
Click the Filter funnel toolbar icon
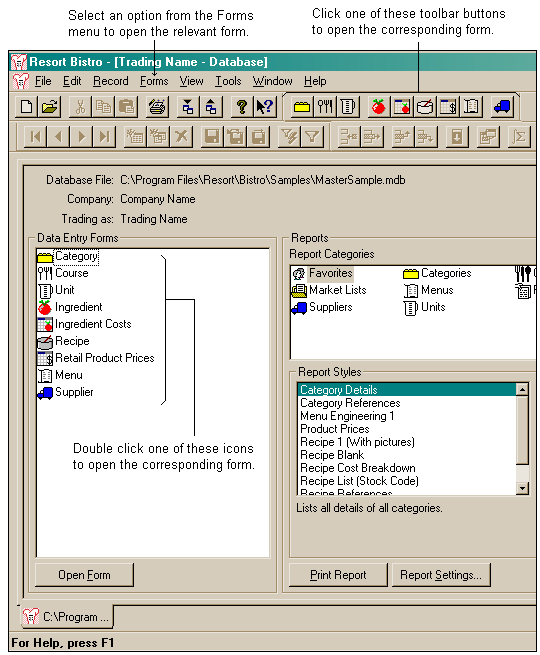(312, 137)
